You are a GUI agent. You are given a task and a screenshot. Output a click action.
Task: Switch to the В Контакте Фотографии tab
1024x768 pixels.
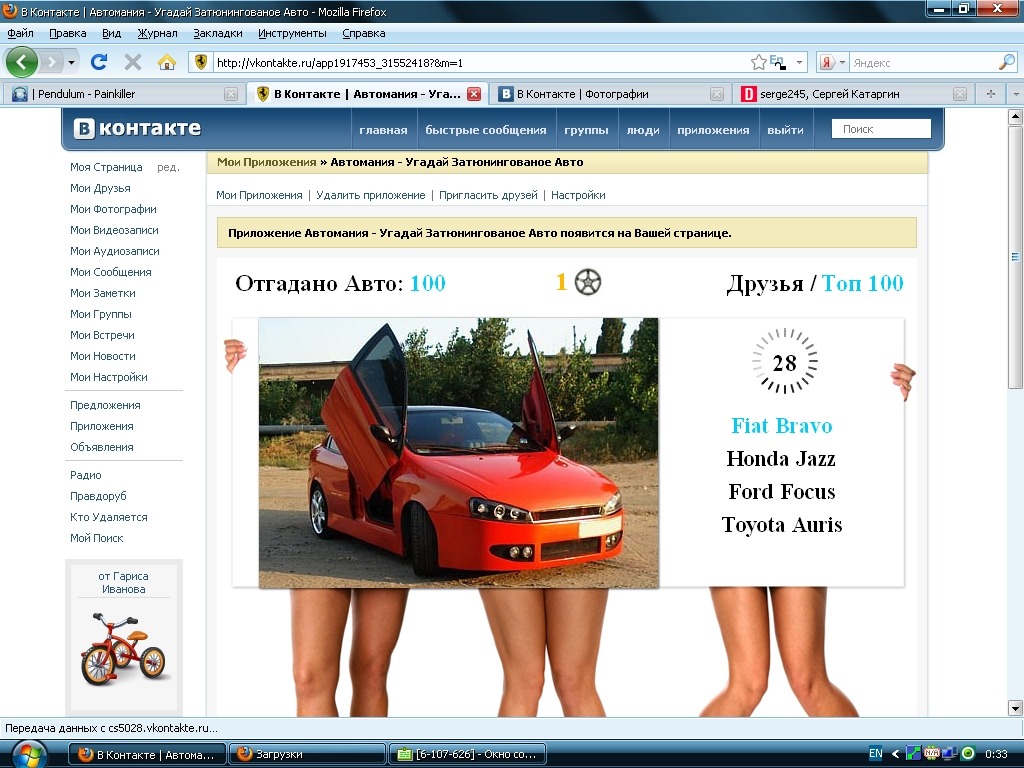point(609,94)
